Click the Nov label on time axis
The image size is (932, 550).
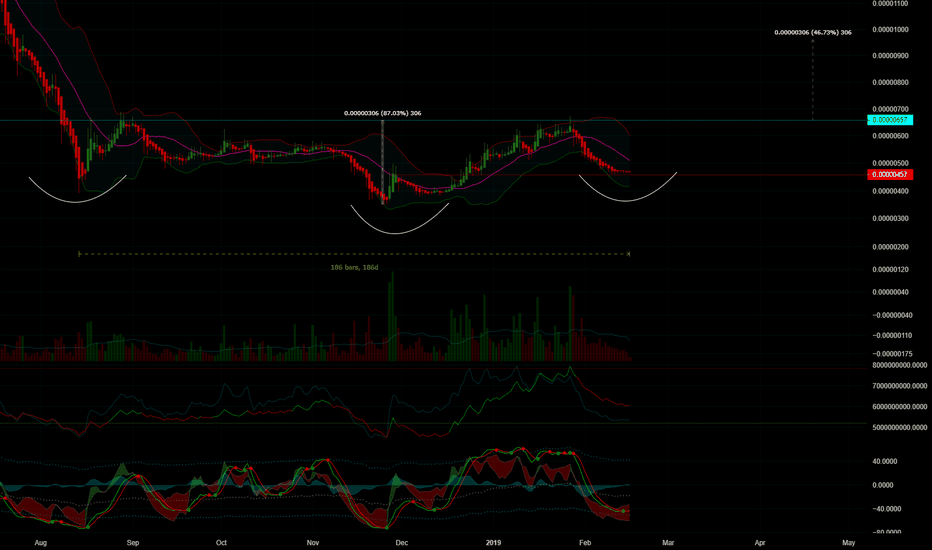tap(313, 542)
